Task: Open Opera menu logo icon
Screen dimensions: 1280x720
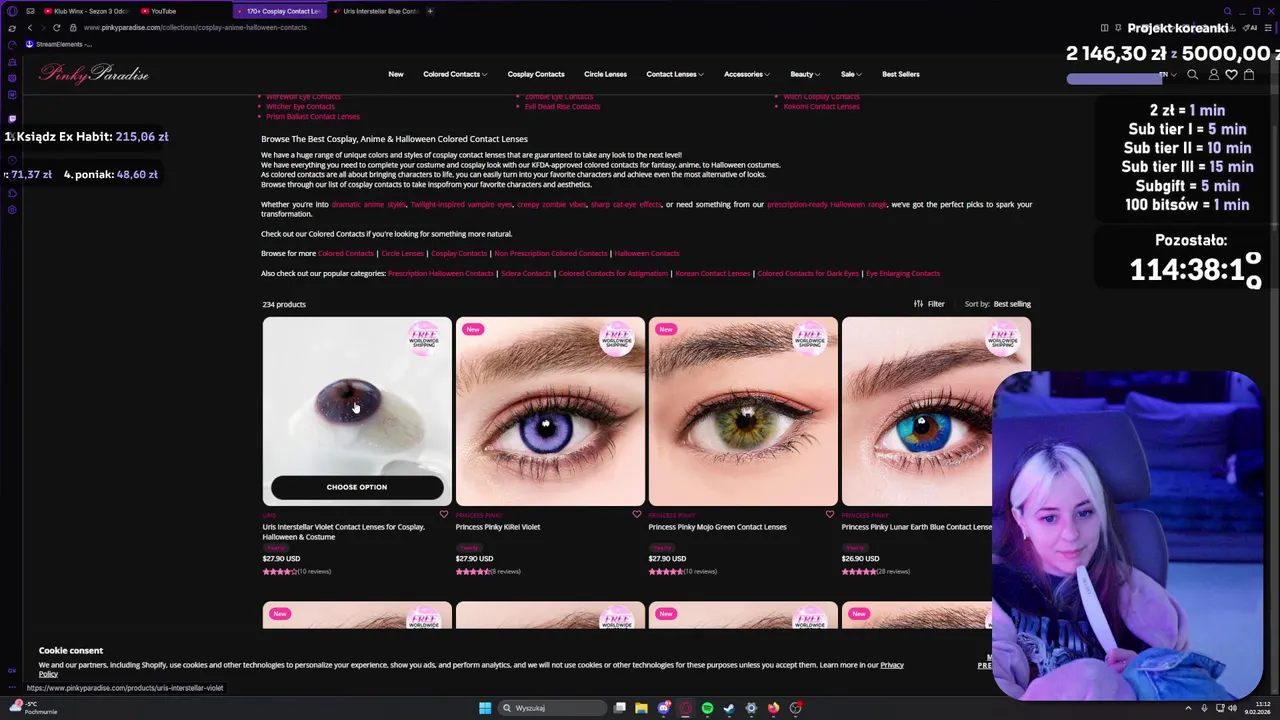Action: (12, 11)
